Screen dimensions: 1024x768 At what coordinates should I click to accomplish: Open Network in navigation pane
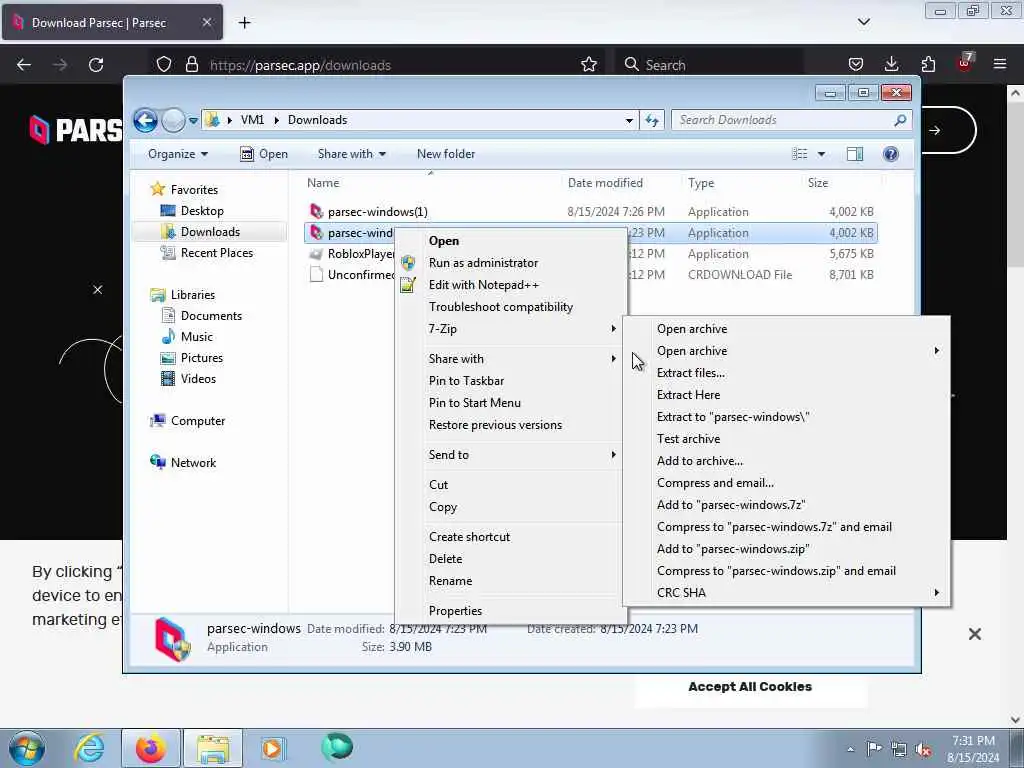[193, 463]
